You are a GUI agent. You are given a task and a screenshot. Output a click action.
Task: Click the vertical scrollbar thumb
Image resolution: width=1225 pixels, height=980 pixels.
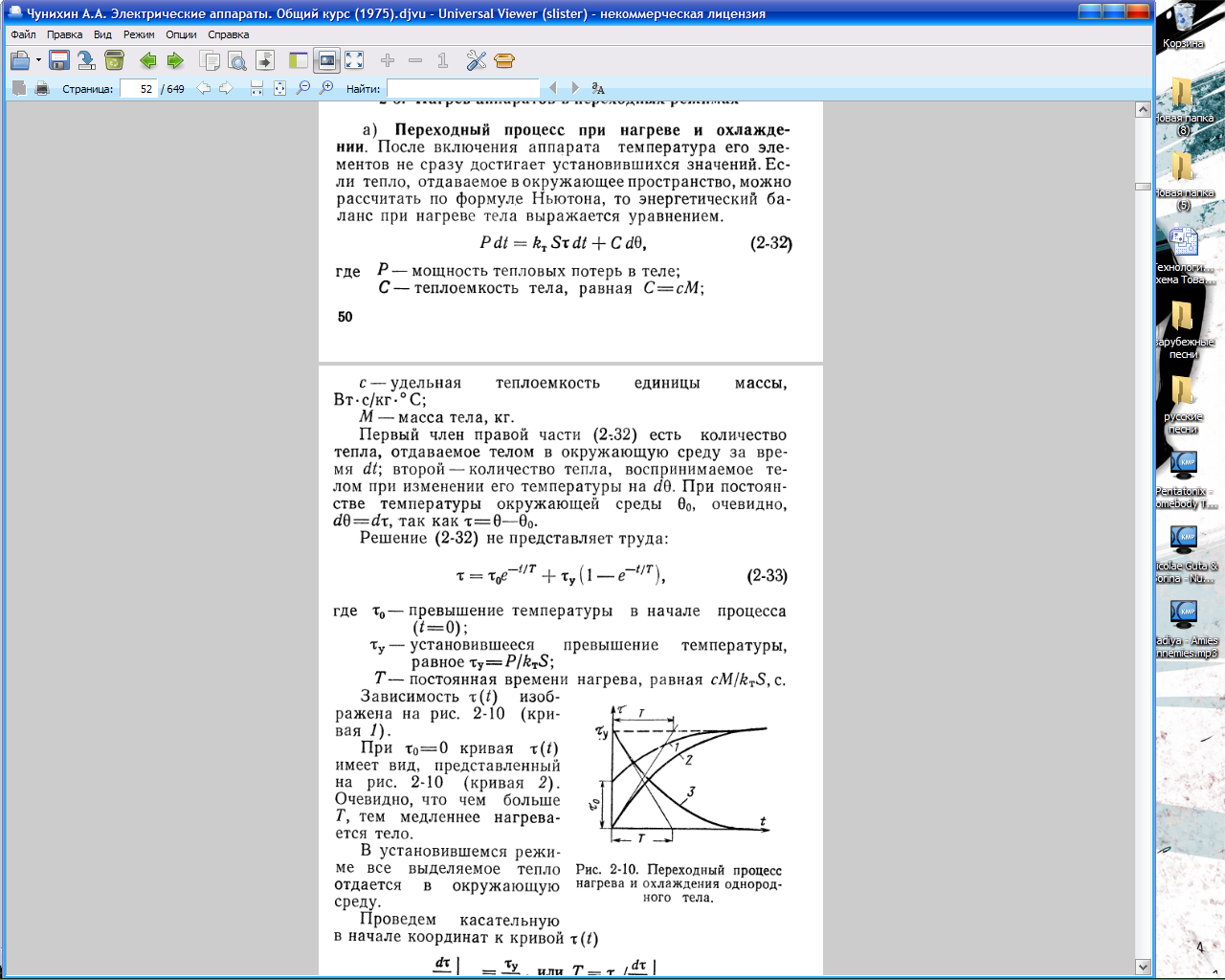click(1143, 187)
